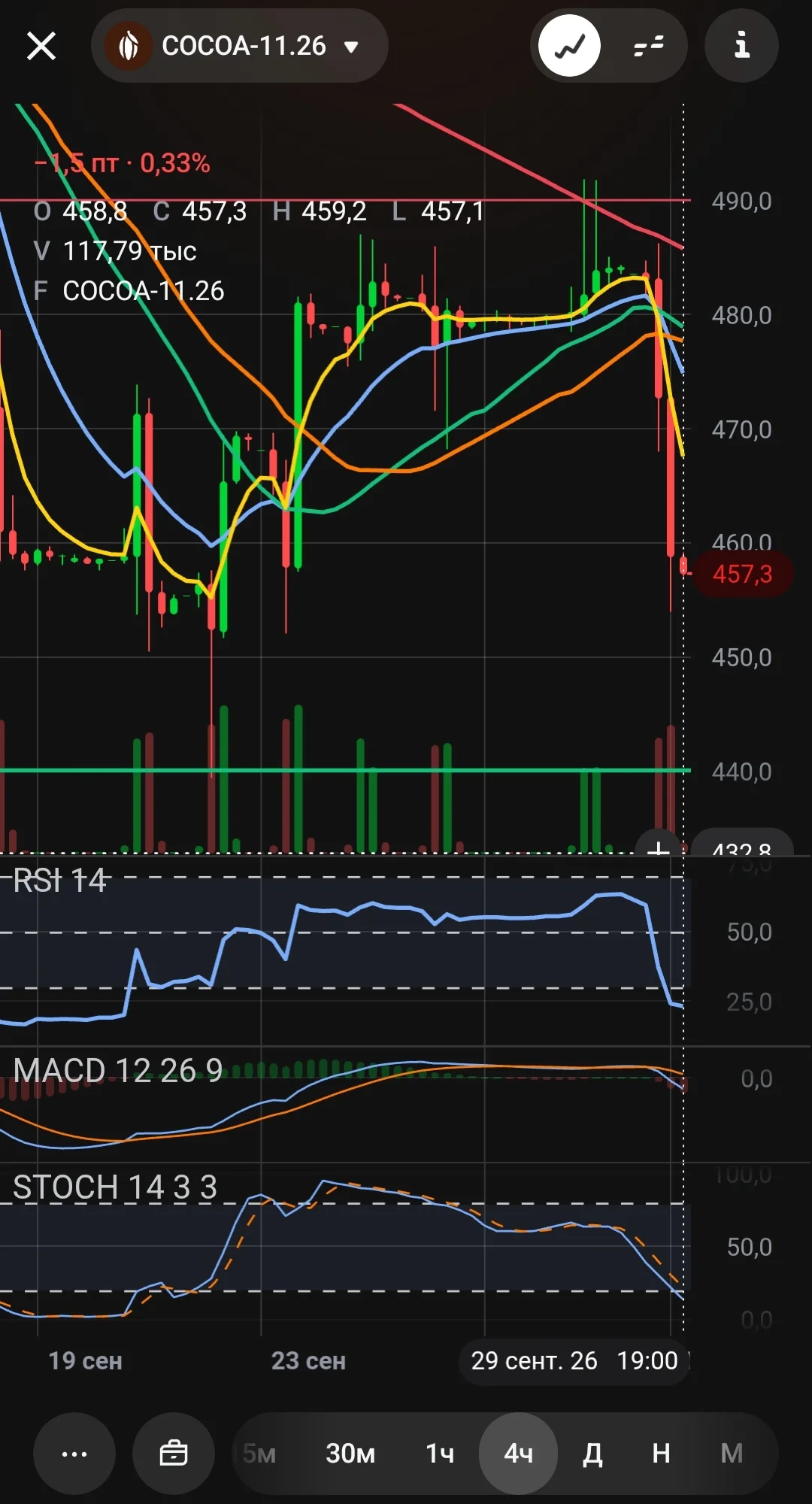Open the COCOA-11.26 instrument selector dropdown

click(239, 46)
